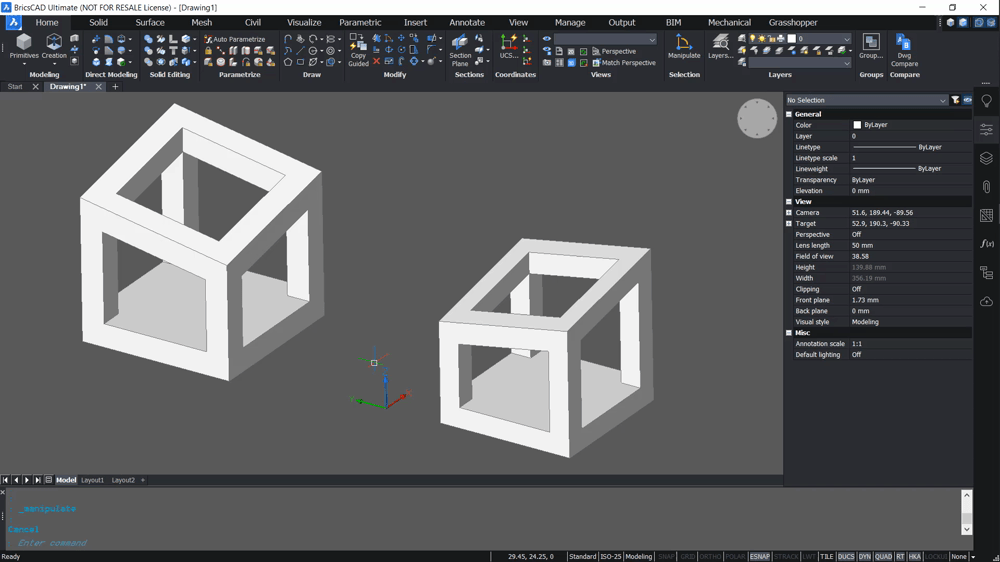Switch to Layout1 tab
Image resolution: width=1000 pixels, height=562 pixels.
[x=92, y=480]
